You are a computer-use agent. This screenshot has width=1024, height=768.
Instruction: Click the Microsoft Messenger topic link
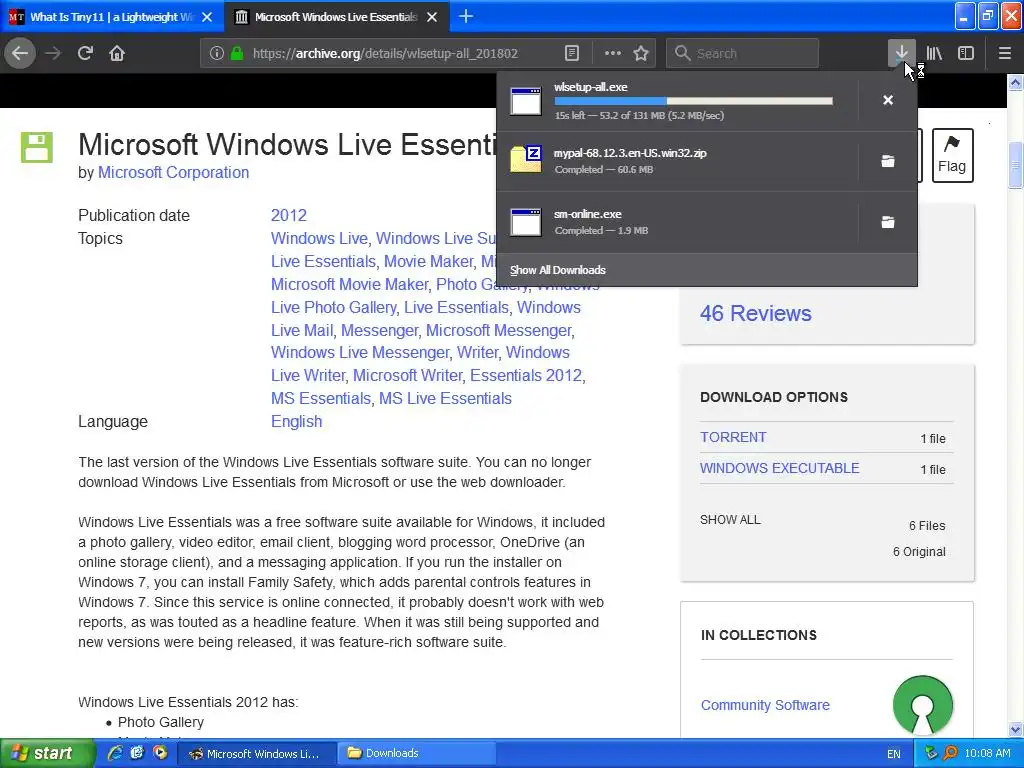pos(499,330)
